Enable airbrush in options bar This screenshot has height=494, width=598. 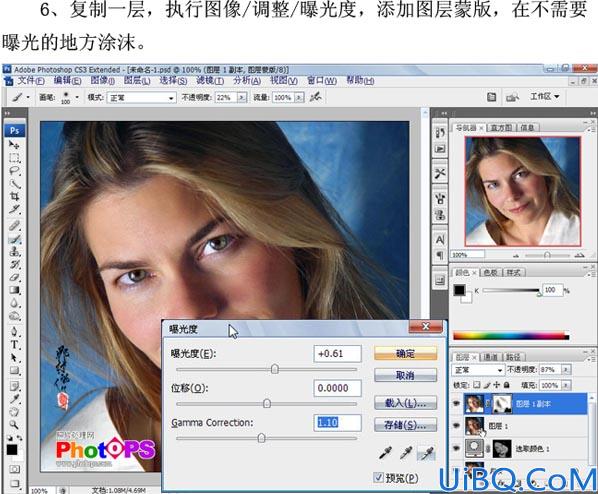coord(315,97)
